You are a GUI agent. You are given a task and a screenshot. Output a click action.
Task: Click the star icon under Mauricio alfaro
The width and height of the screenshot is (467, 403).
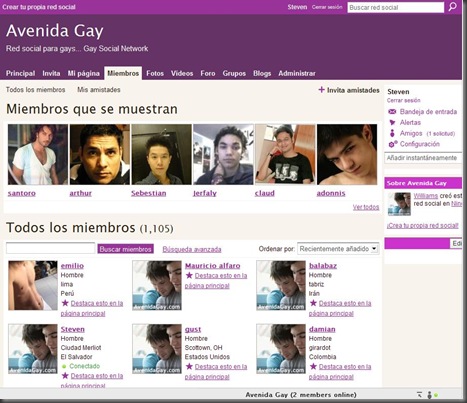pyautogui.click(x=189, y=275)
